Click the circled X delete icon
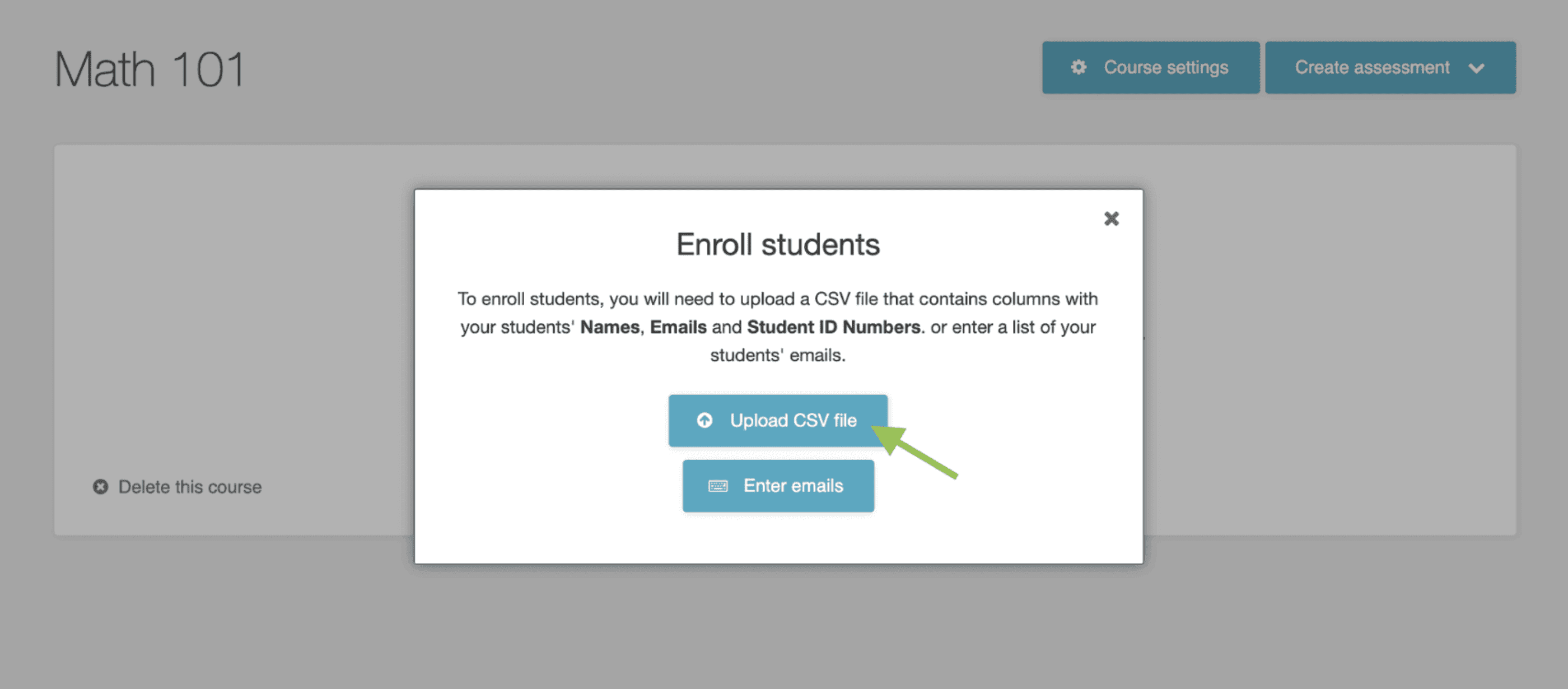The image size is (1568, 689). (100, 487)
